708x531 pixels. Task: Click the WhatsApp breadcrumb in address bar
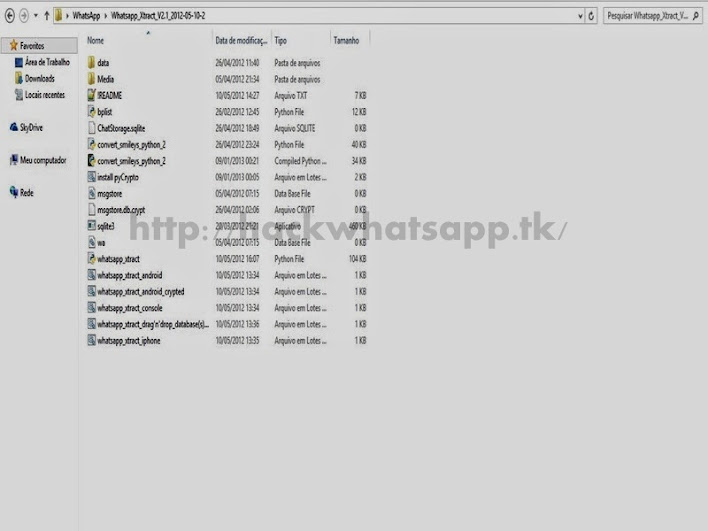coord(86,16)
